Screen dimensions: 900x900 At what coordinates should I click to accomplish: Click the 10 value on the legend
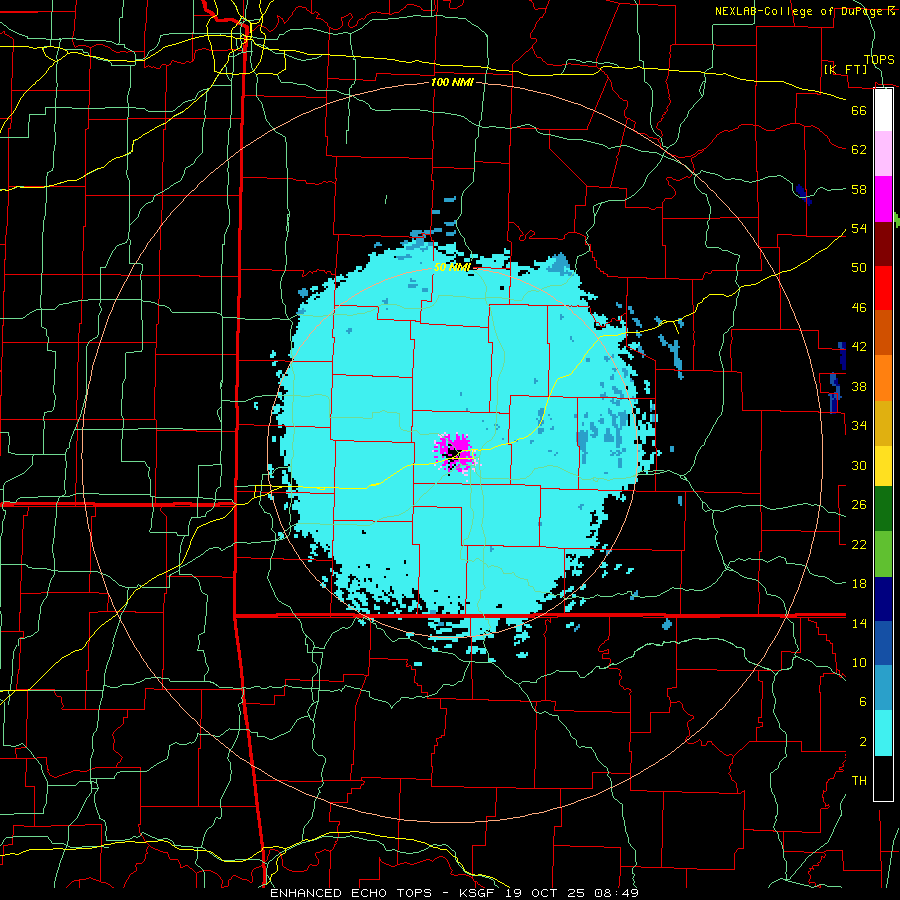click(859, 662)
